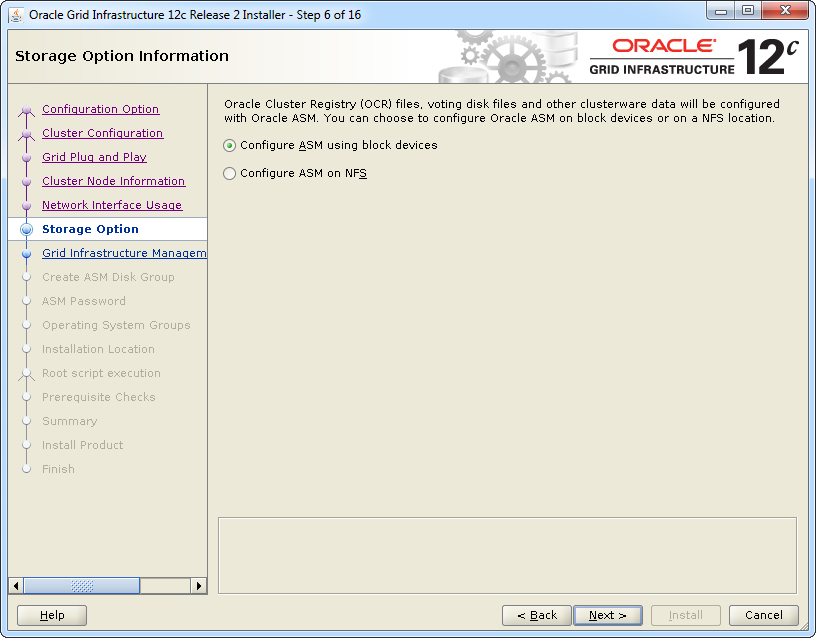The width and height of the screenshot is (816, 638).
Task: Click the empty message pane at the bottom
Action: 507,554
